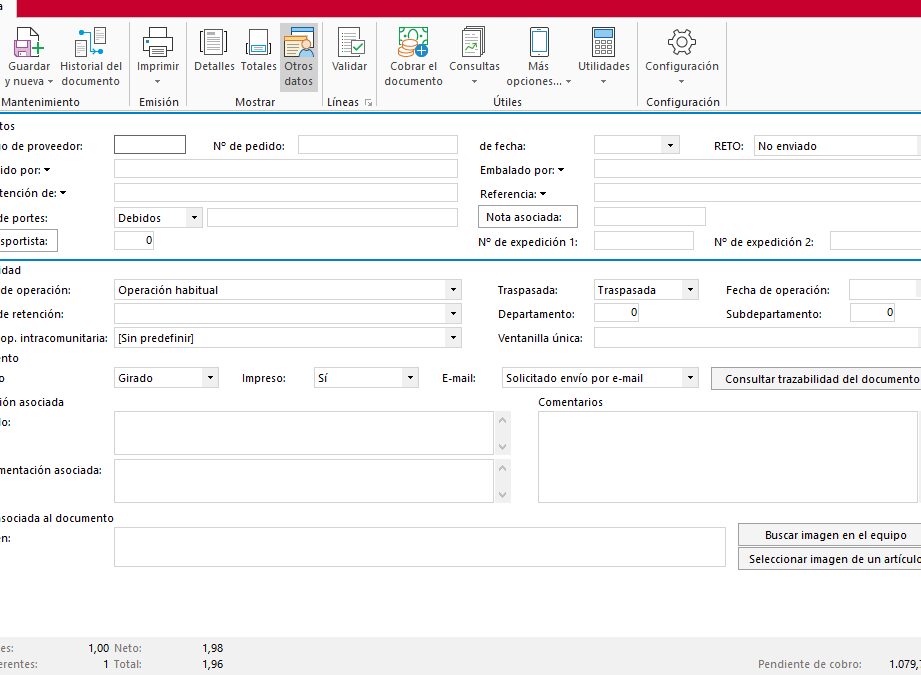Click the Imprimir printer icon

point(158,42)
